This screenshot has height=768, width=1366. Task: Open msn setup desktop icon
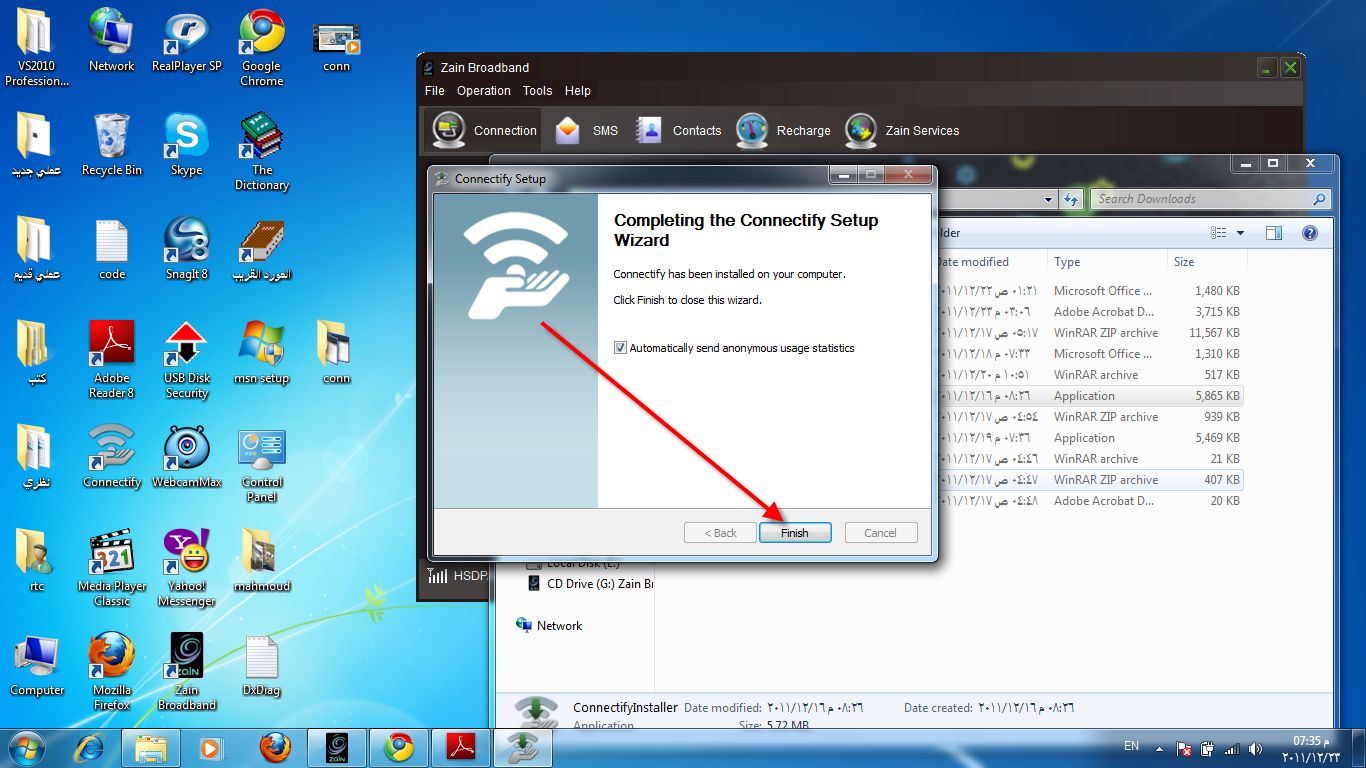click(x=261, y=353)
